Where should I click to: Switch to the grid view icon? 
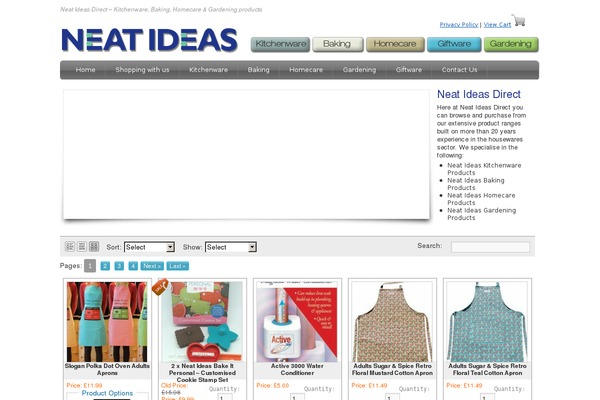[x=94, y=247]
